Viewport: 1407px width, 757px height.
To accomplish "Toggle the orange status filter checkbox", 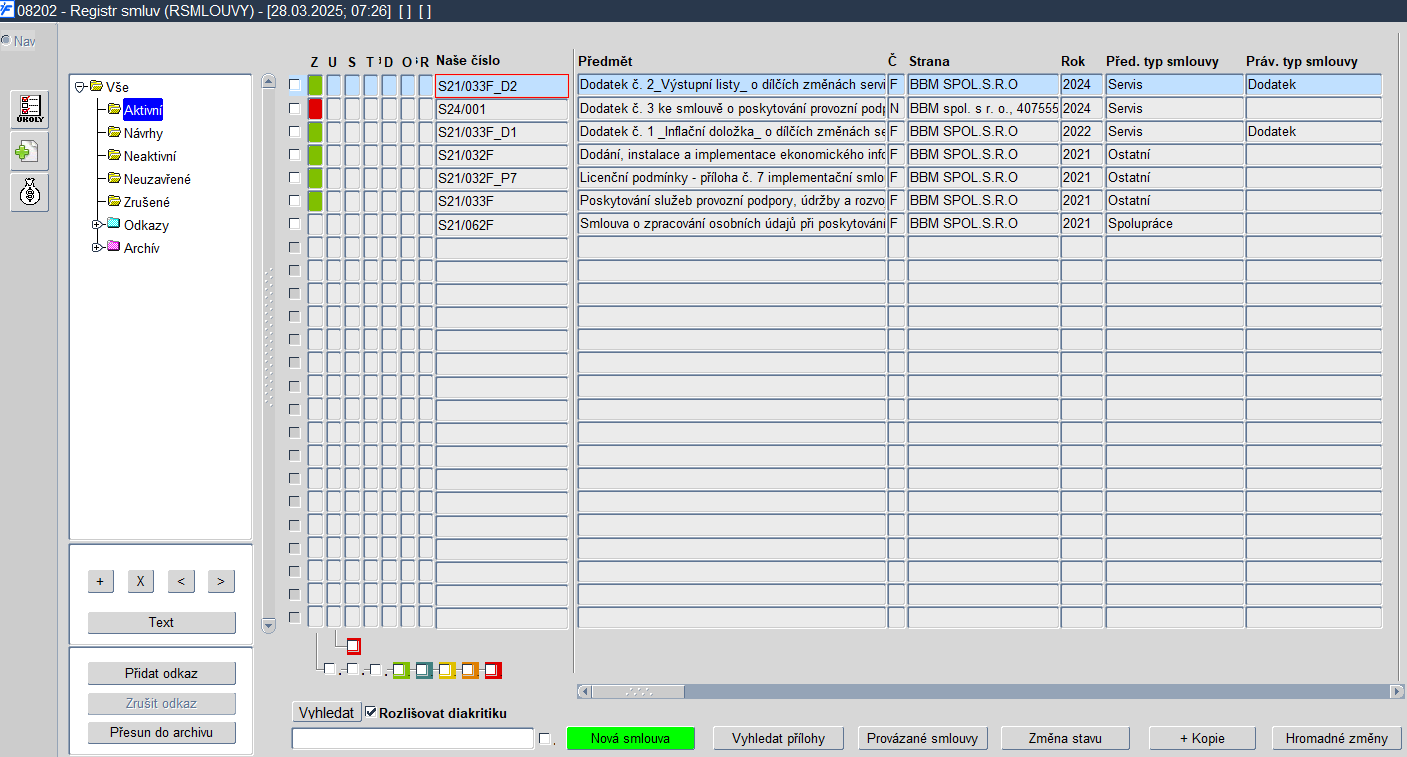I will click(470, 670).
